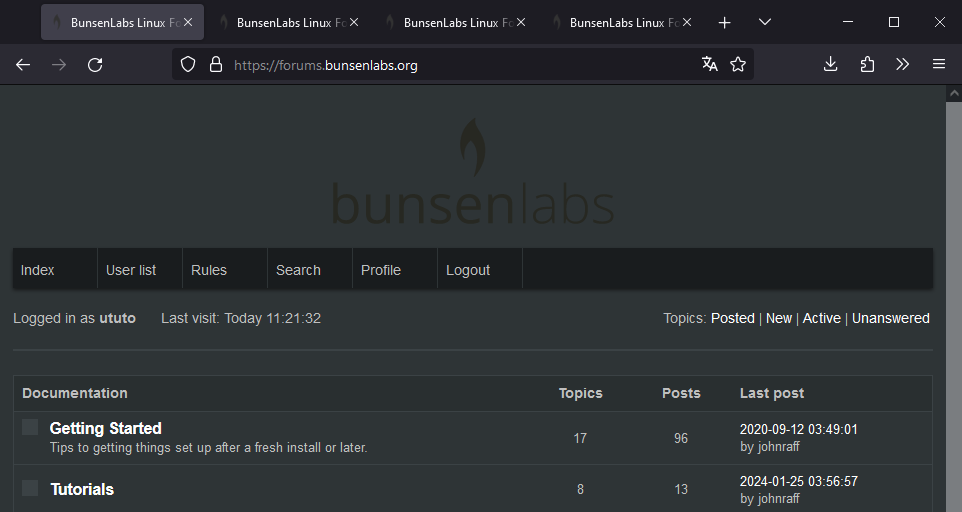
Task: Click the padlock site security icon
Action: pos(215,64)
